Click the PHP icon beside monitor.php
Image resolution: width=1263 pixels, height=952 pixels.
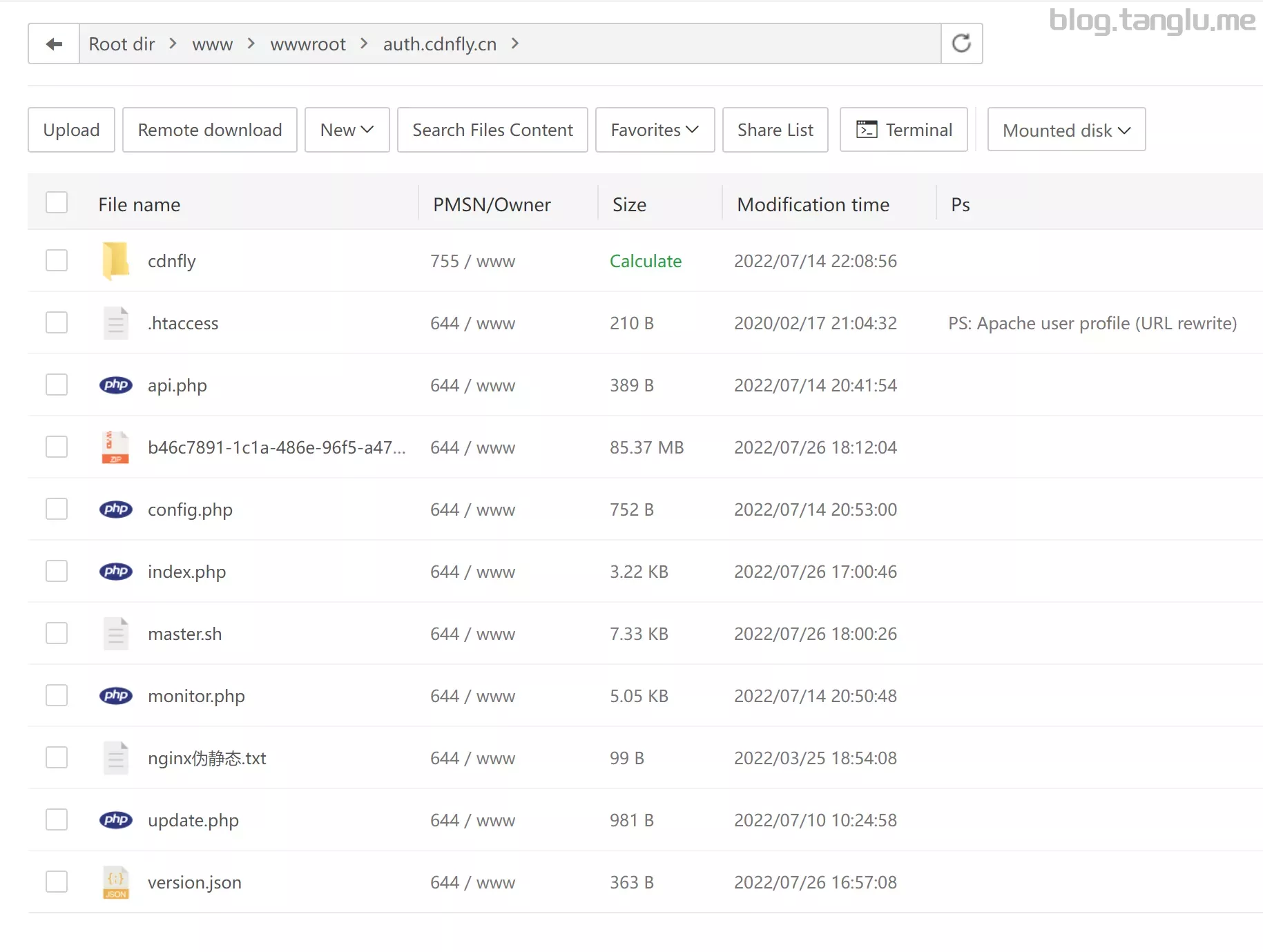pyautogui.click(x=115, y=696)
